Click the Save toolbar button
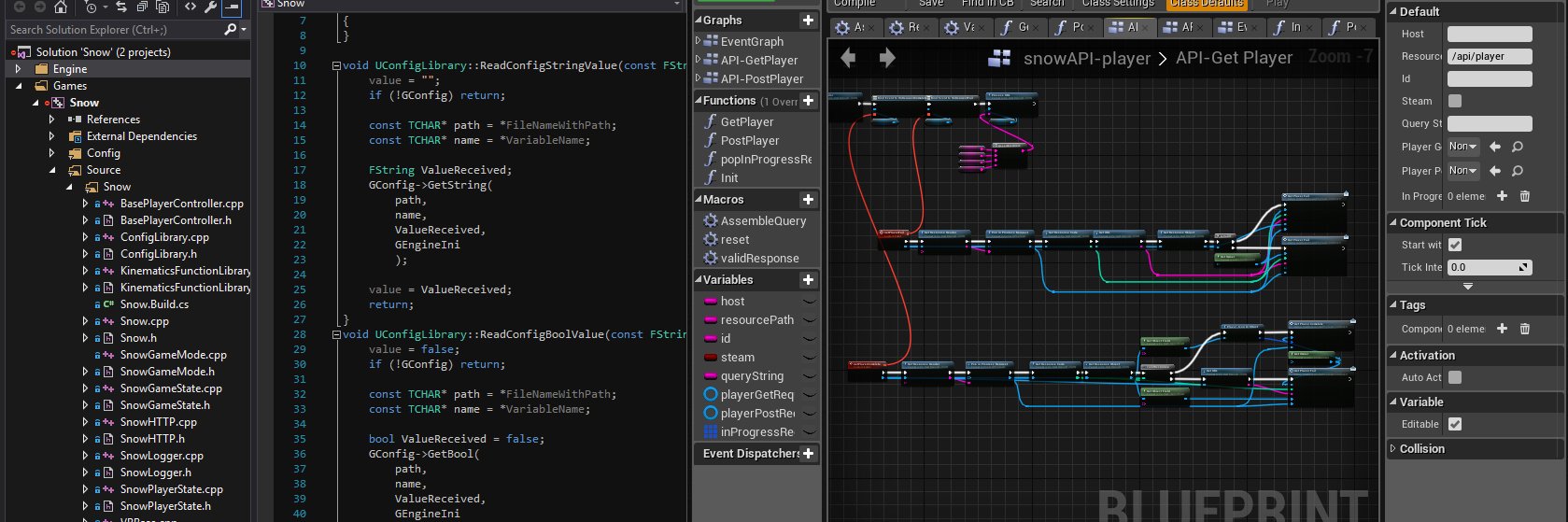 coord(931,4)
